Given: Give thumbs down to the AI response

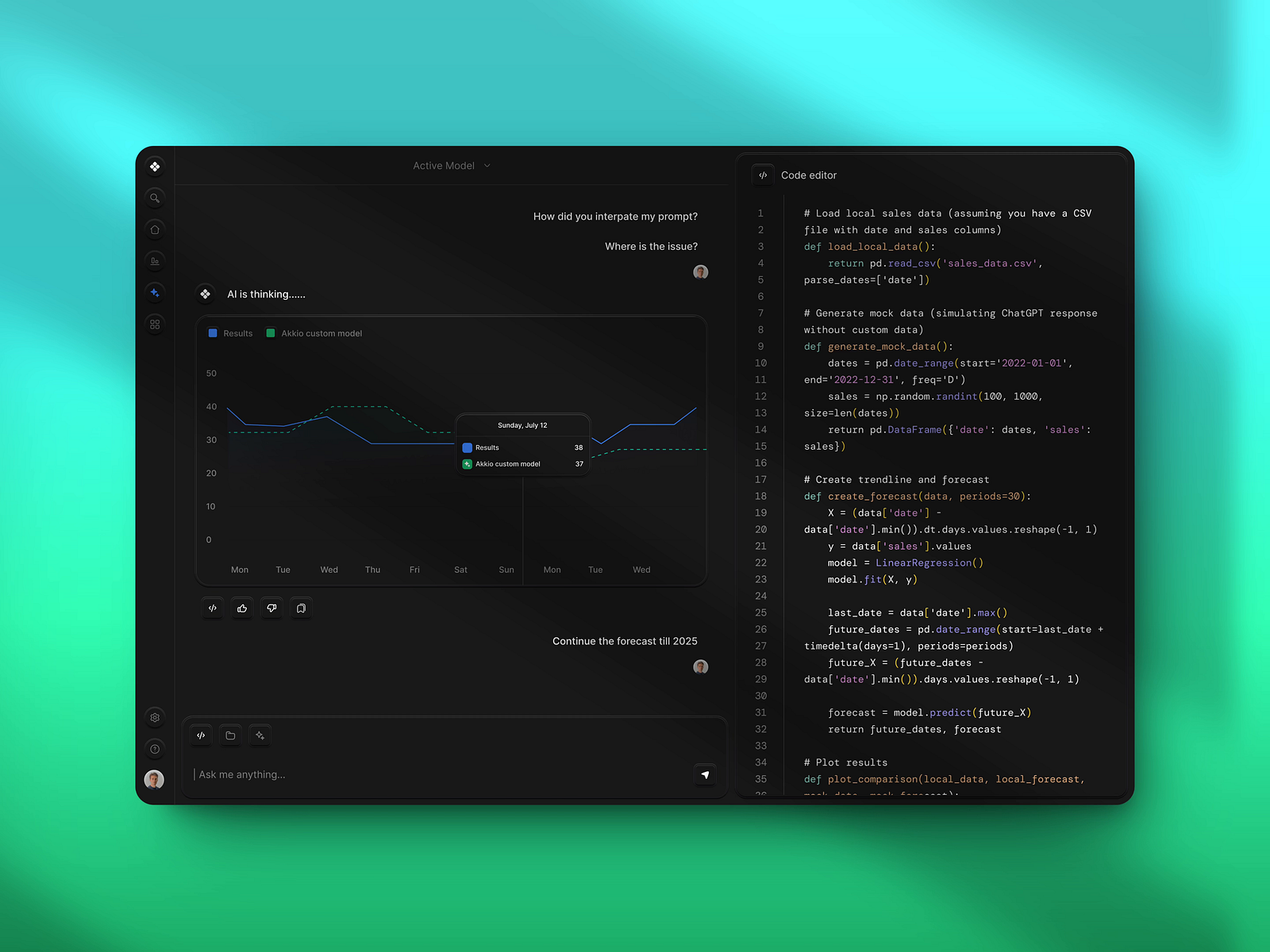Looking at the screenshot, I should tap(271, 608).
